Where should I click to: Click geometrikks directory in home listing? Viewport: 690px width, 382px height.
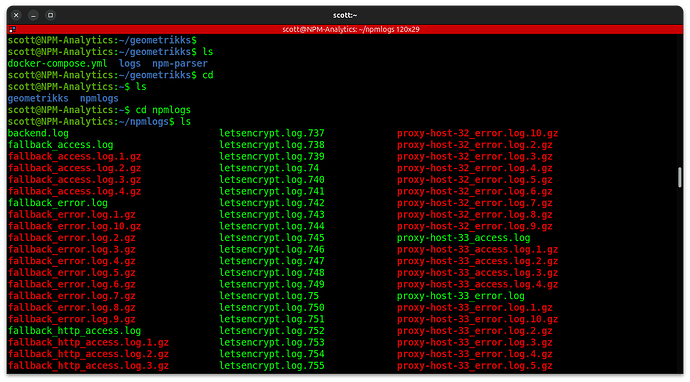click(38, 98)
